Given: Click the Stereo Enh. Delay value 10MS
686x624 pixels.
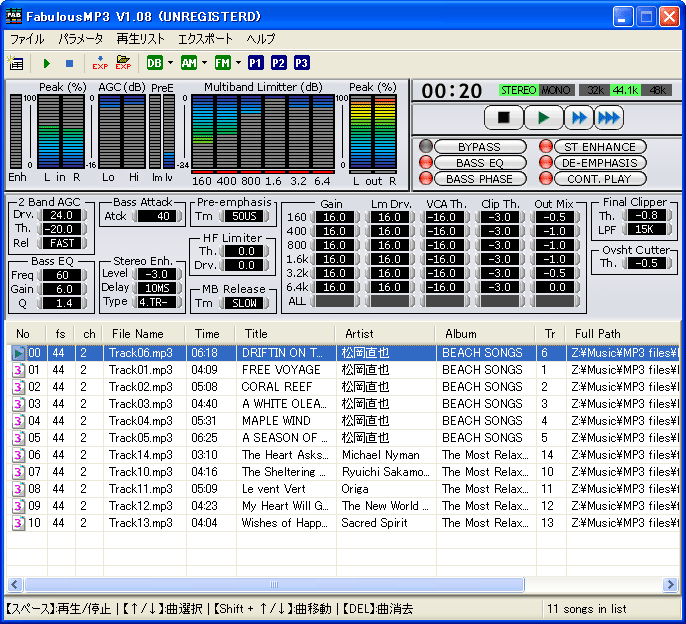Looking at the screenshot, I should point(157,288).
